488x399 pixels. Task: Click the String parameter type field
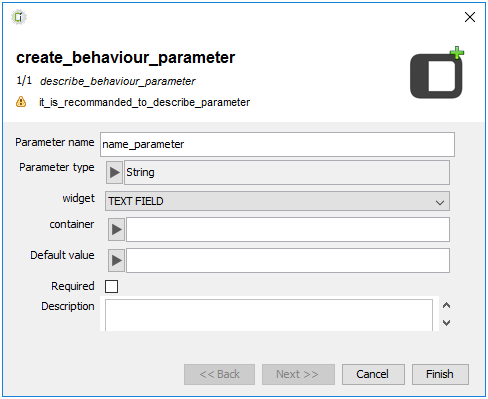[x=287, y=172]
